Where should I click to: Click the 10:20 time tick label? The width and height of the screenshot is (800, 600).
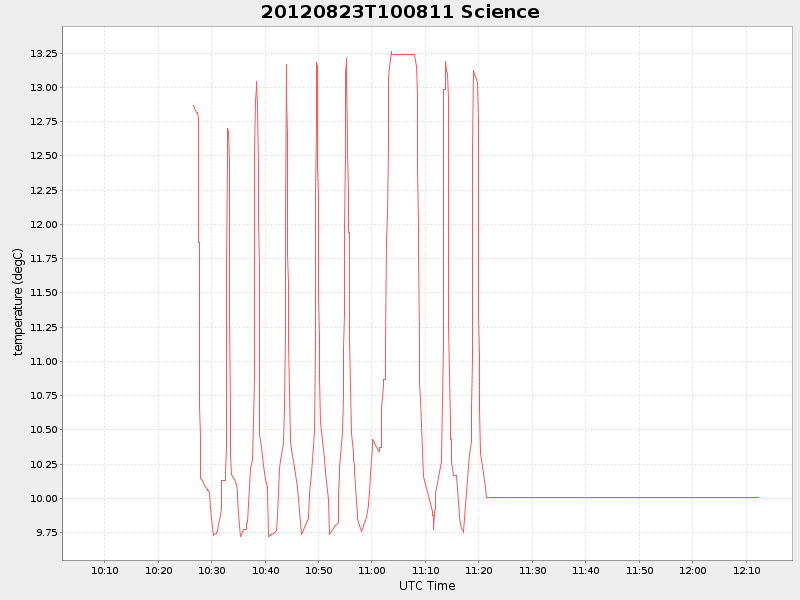click(159, 570)
